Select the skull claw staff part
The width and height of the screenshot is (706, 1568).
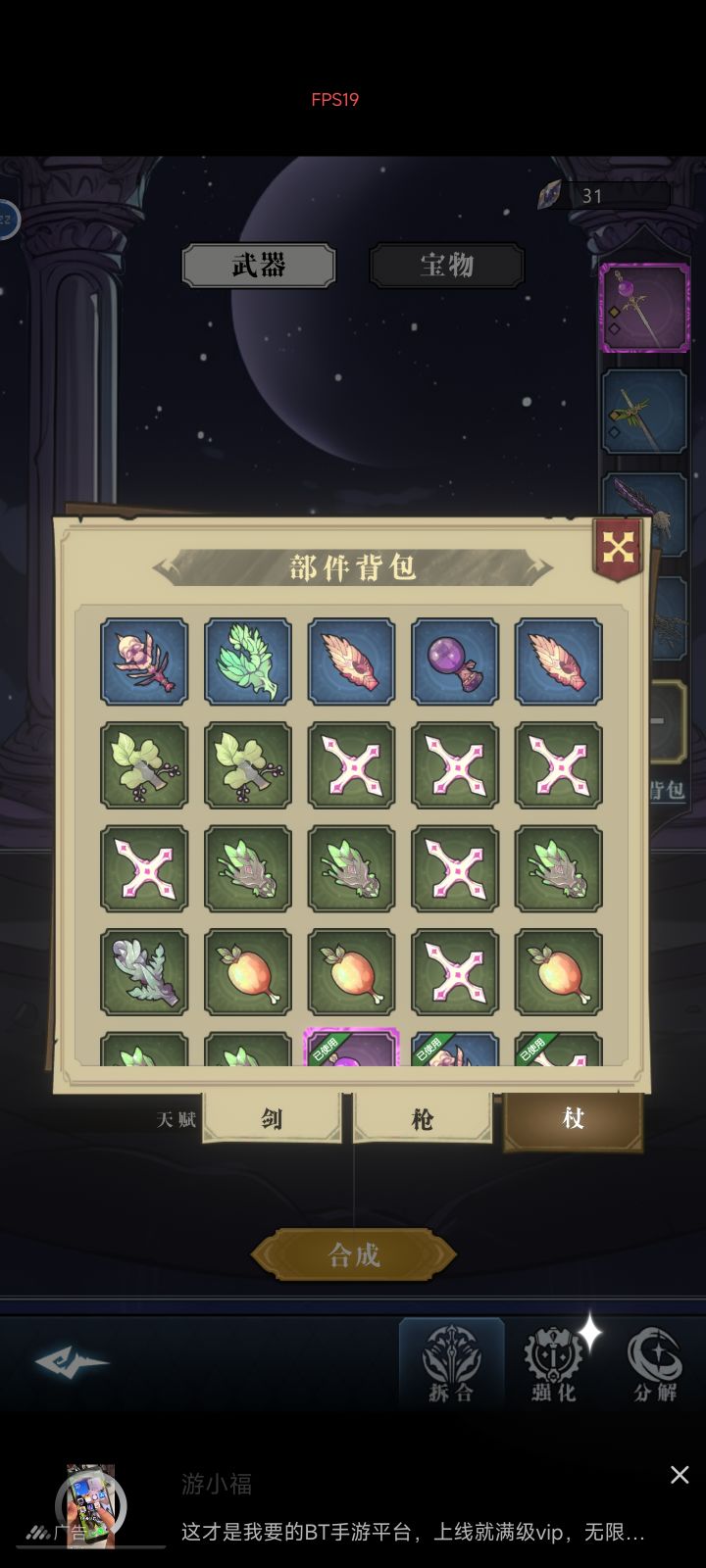(144, 661)
